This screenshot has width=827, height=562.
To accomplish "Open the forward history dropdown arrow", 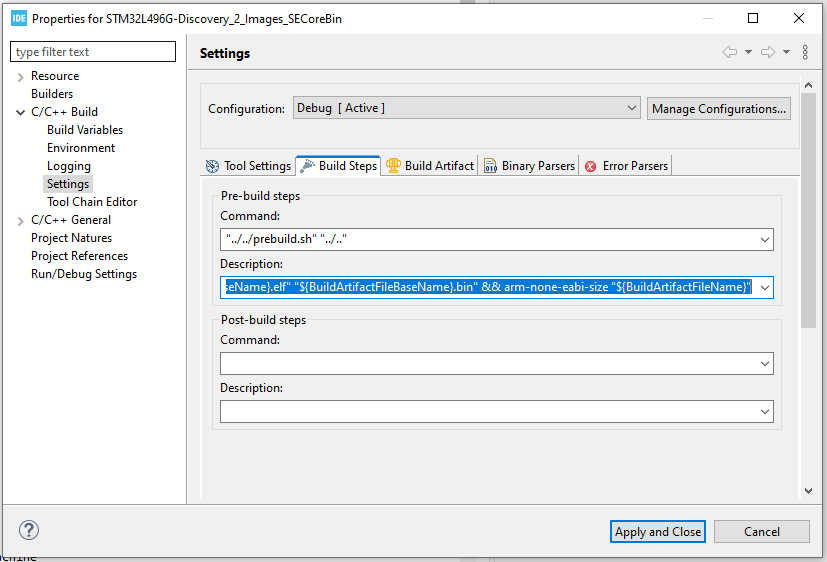I will (x=786, y=52).
